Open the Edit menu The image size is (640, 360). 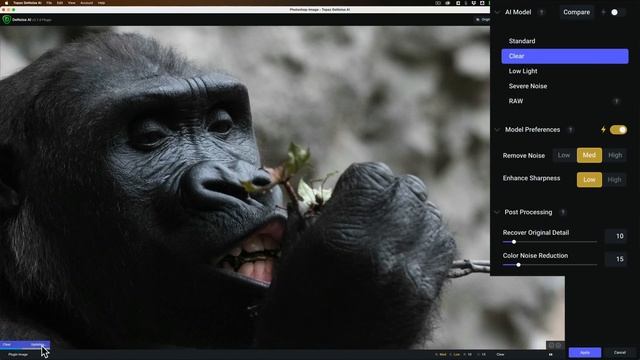coord(60,3)
